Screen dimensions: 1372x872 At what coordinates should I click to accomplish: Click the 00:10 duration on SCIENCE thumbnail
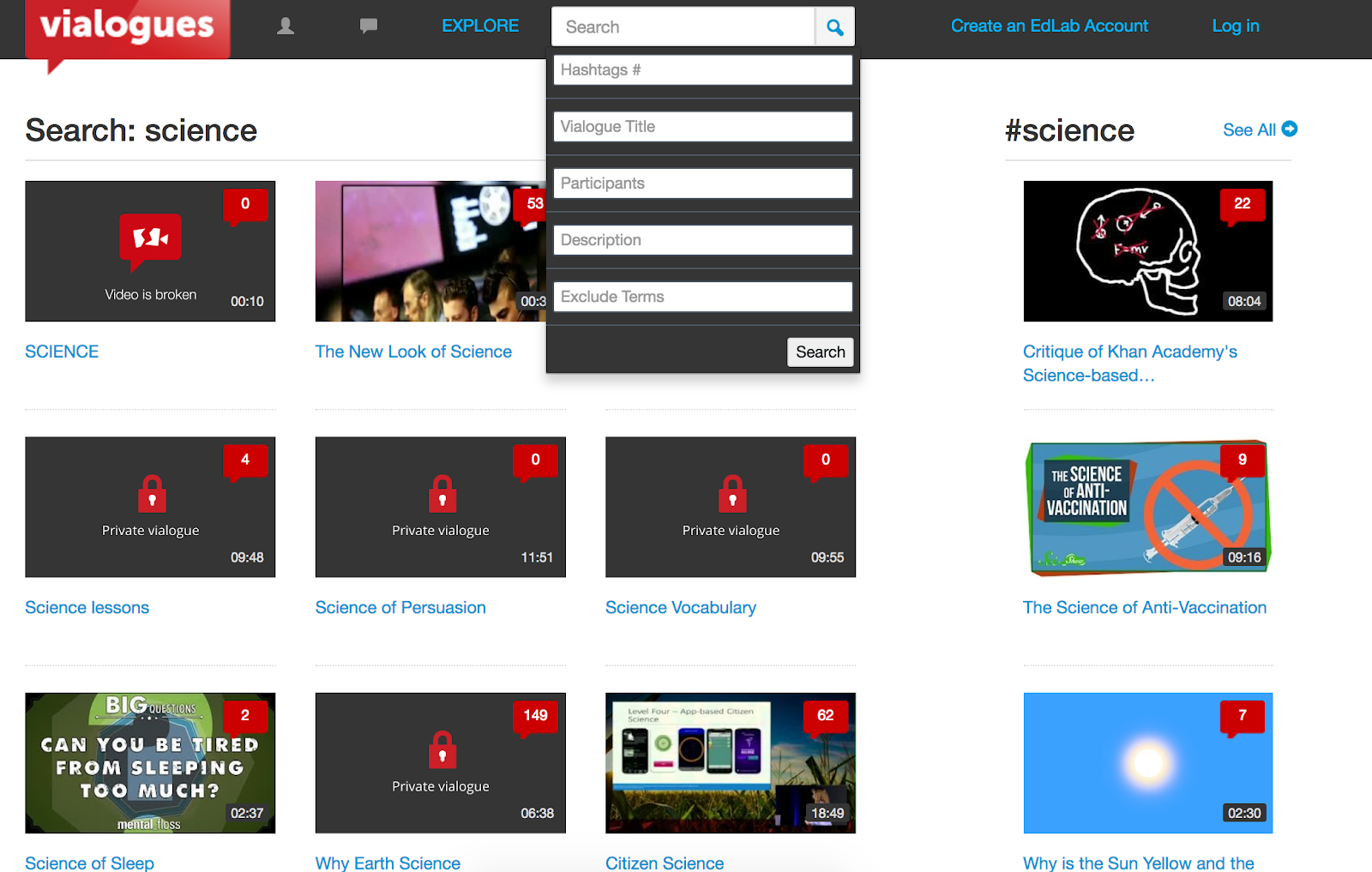point(247,301)
